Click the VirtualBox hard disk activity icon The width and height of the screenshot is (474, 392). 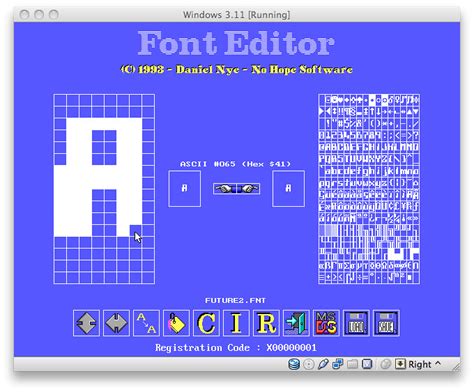[x=294, y=364]
